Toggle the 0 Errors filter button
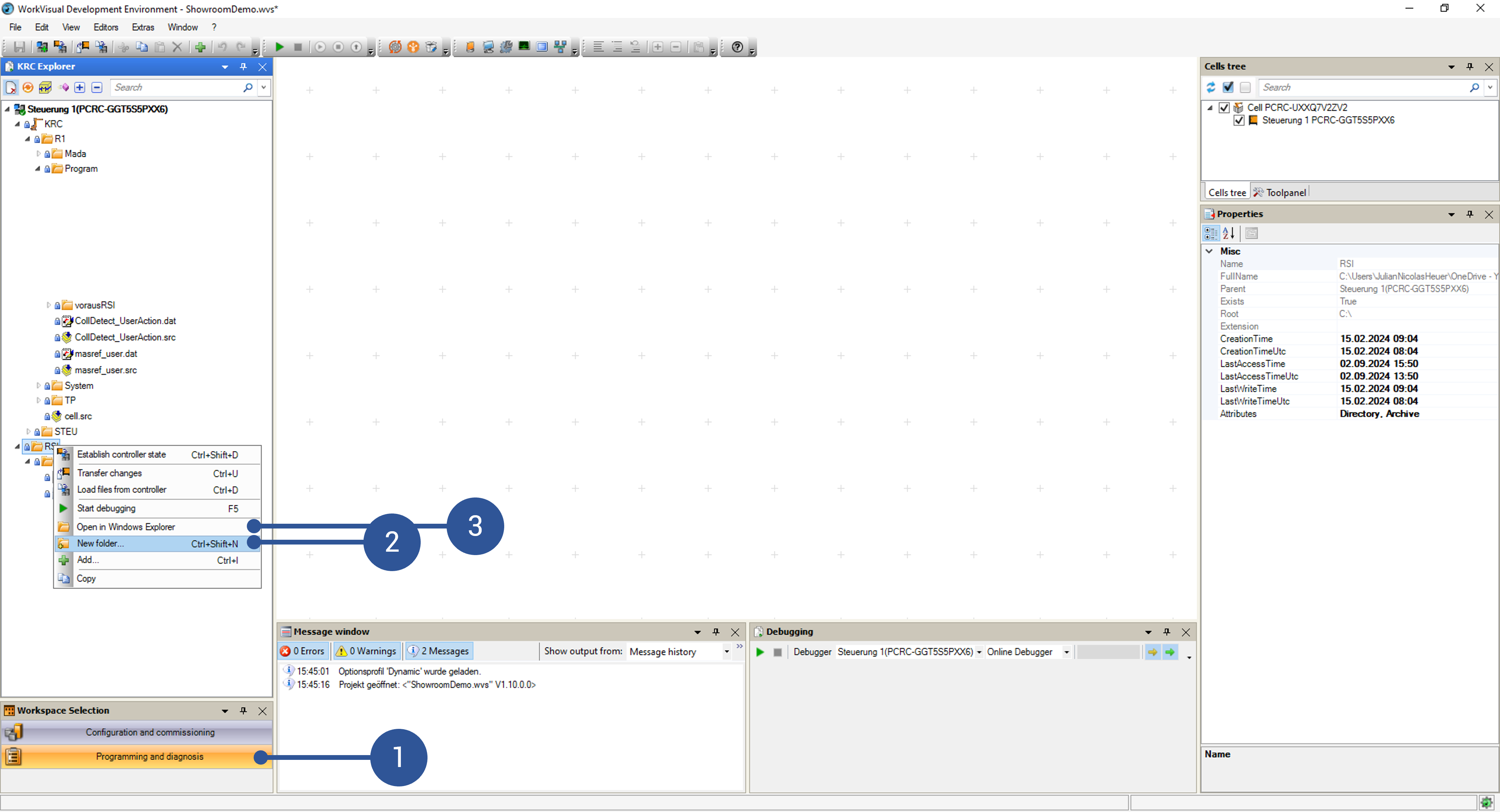Image resolution: width=1500 pixels, height=812 pixels. click(x=303, y=652)
